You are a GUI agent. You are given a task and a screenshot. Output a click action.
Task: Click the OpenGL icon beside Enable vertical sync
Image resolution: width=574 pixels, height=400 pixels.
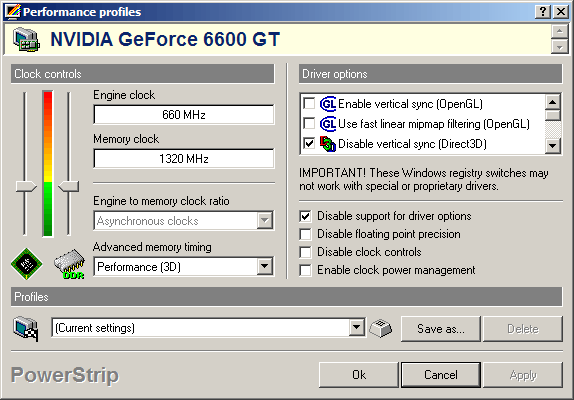pos(328,104)
